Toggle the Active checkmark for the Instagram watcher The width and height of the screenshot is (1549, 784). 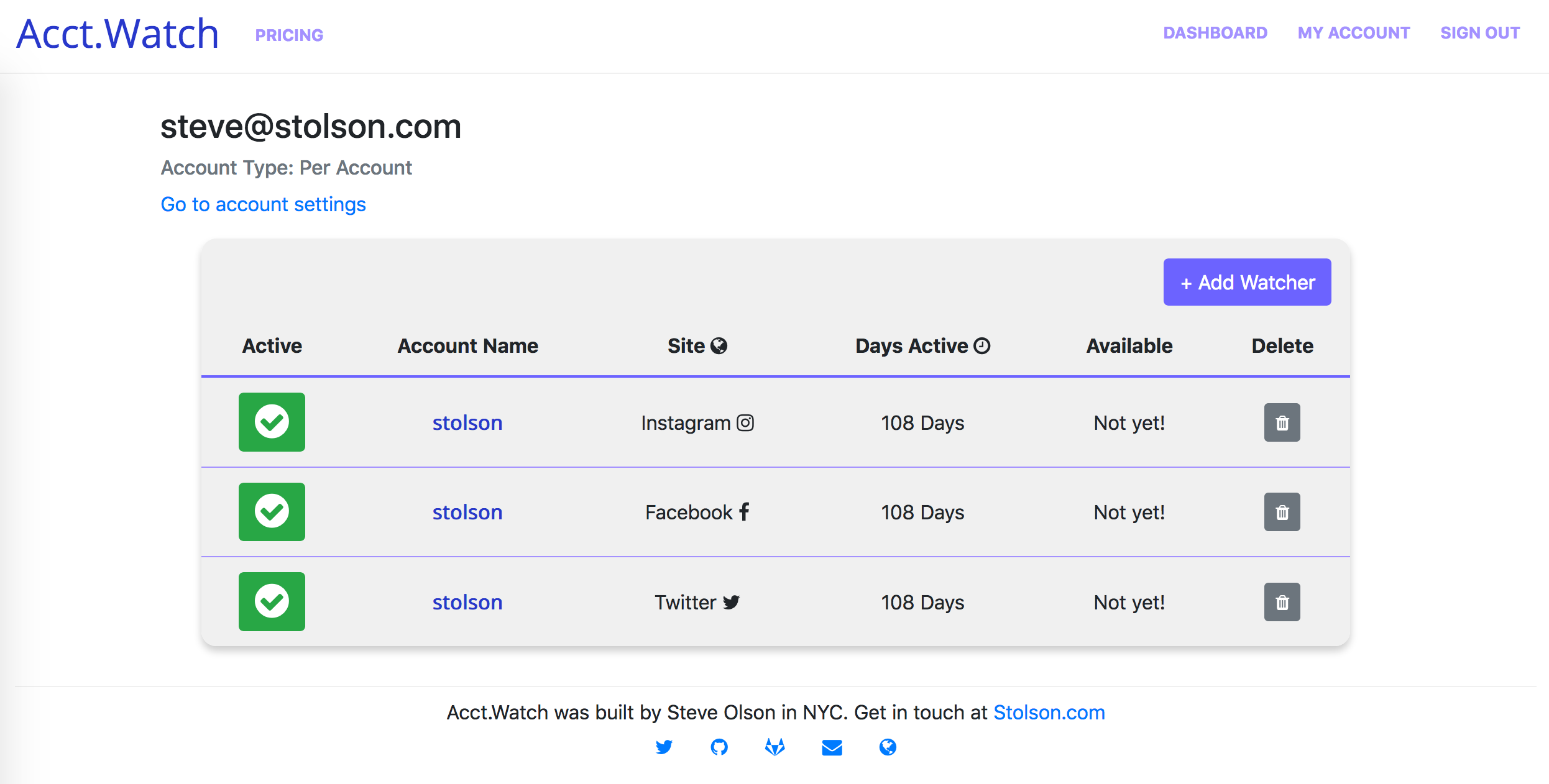tap(272, 422)
